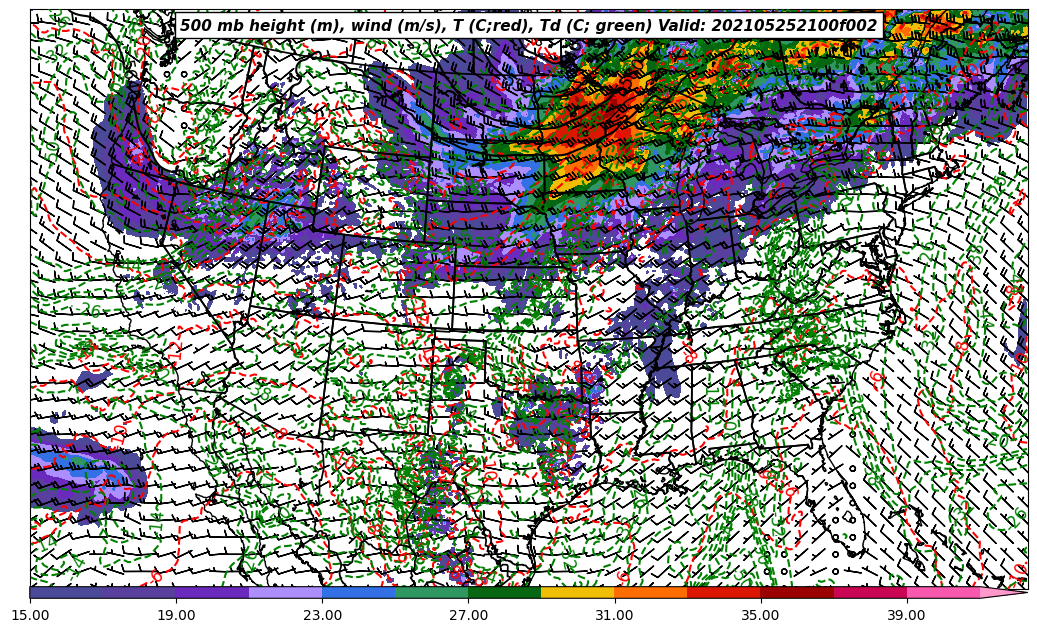The image size is (1037, 632).
Task: Click the violet colorbar segment after 19.00
Action: tap(212, 593)
